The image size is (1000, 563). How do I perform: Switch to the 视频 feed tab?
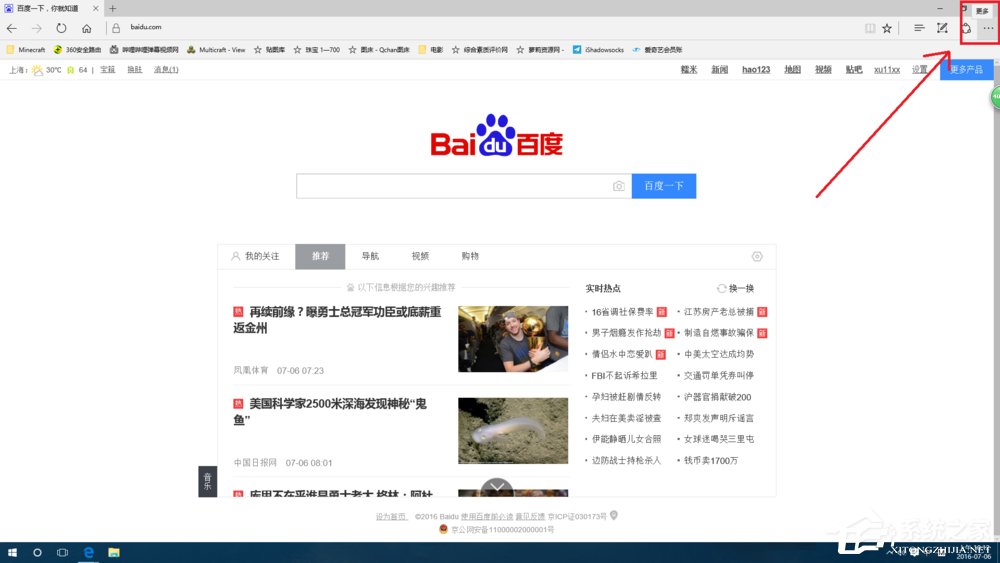pos(420,257)
